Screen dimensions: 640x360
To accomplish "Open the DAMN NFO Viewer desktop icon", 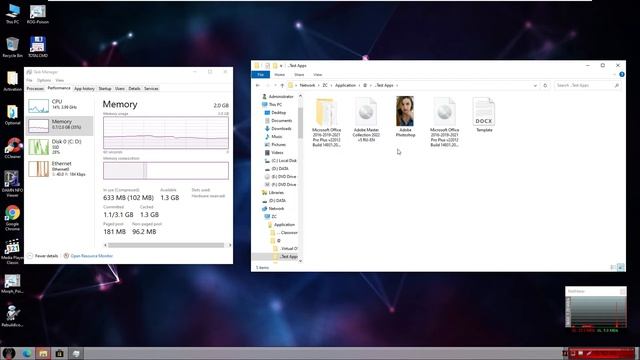I will pos(12,184).
